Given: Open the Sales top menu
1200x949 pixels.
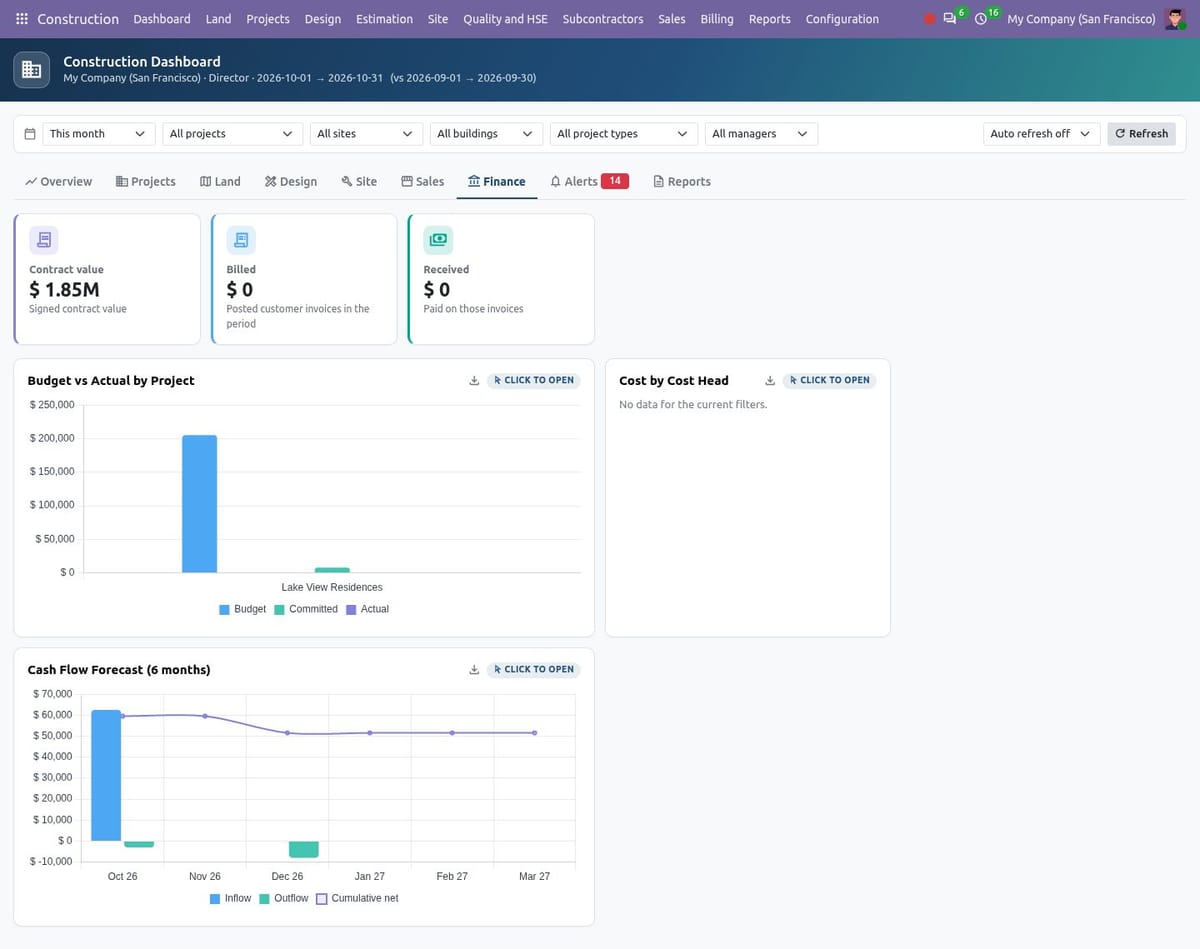Looking at the screenshot, I should pyautogui.click(x=672, y=19).
